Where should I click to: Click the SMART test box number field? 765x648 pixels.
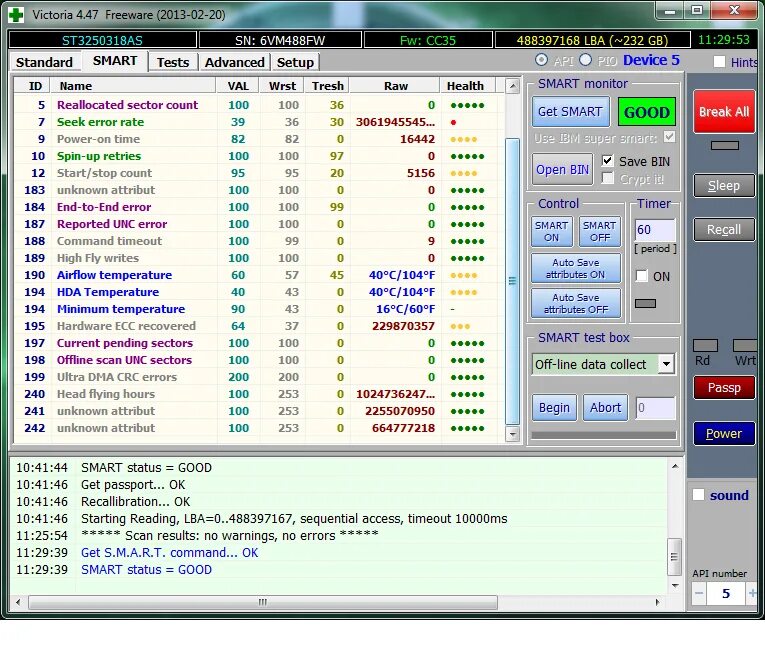655,408
